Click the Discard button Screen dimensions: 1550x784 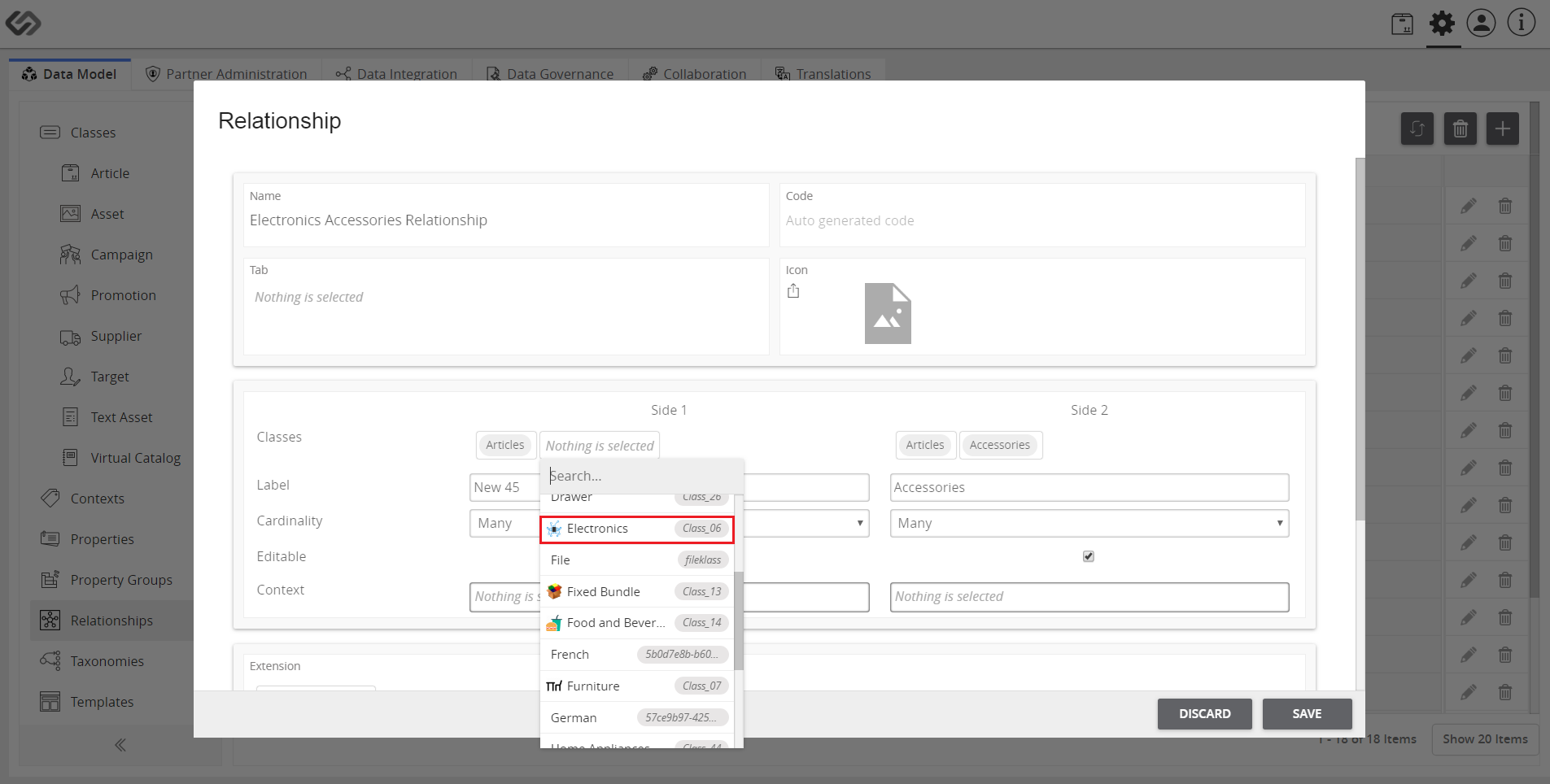(1204, 714)
